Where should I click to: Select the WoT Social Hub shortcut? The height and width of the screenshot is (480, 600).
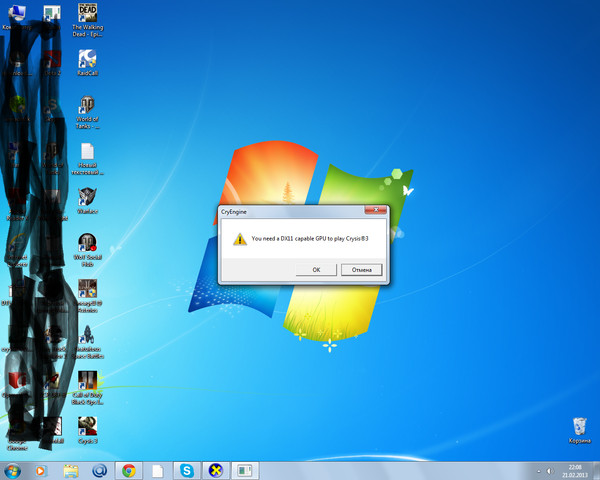pyautogui.click(x=88, y=250)
